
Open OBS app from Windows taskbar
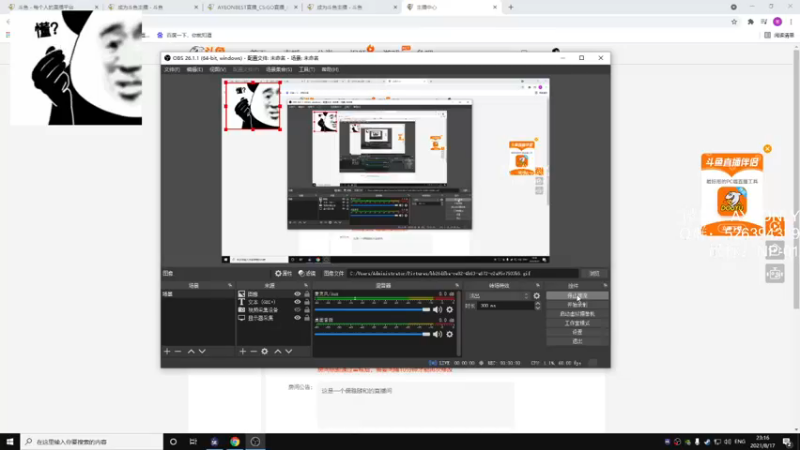coord(256,442)
